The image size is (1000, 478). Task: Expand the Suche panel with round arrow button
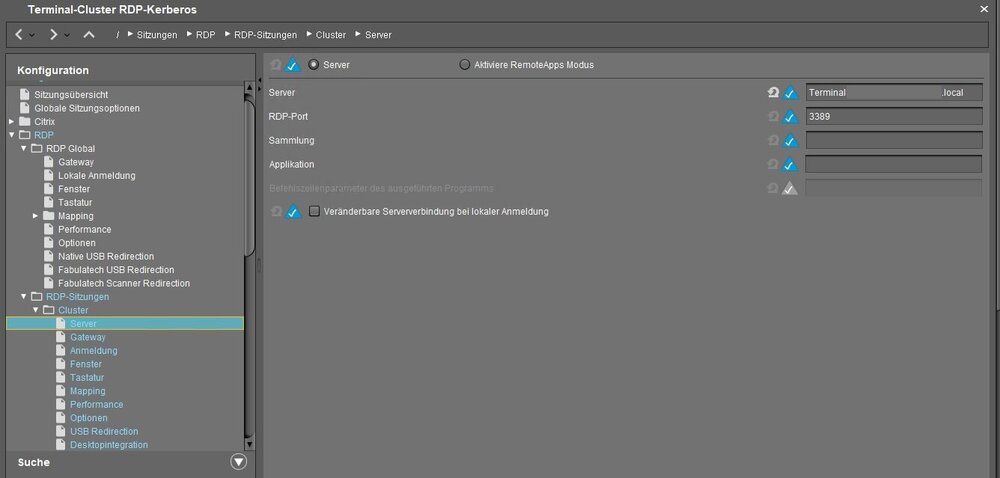(238, 462)
